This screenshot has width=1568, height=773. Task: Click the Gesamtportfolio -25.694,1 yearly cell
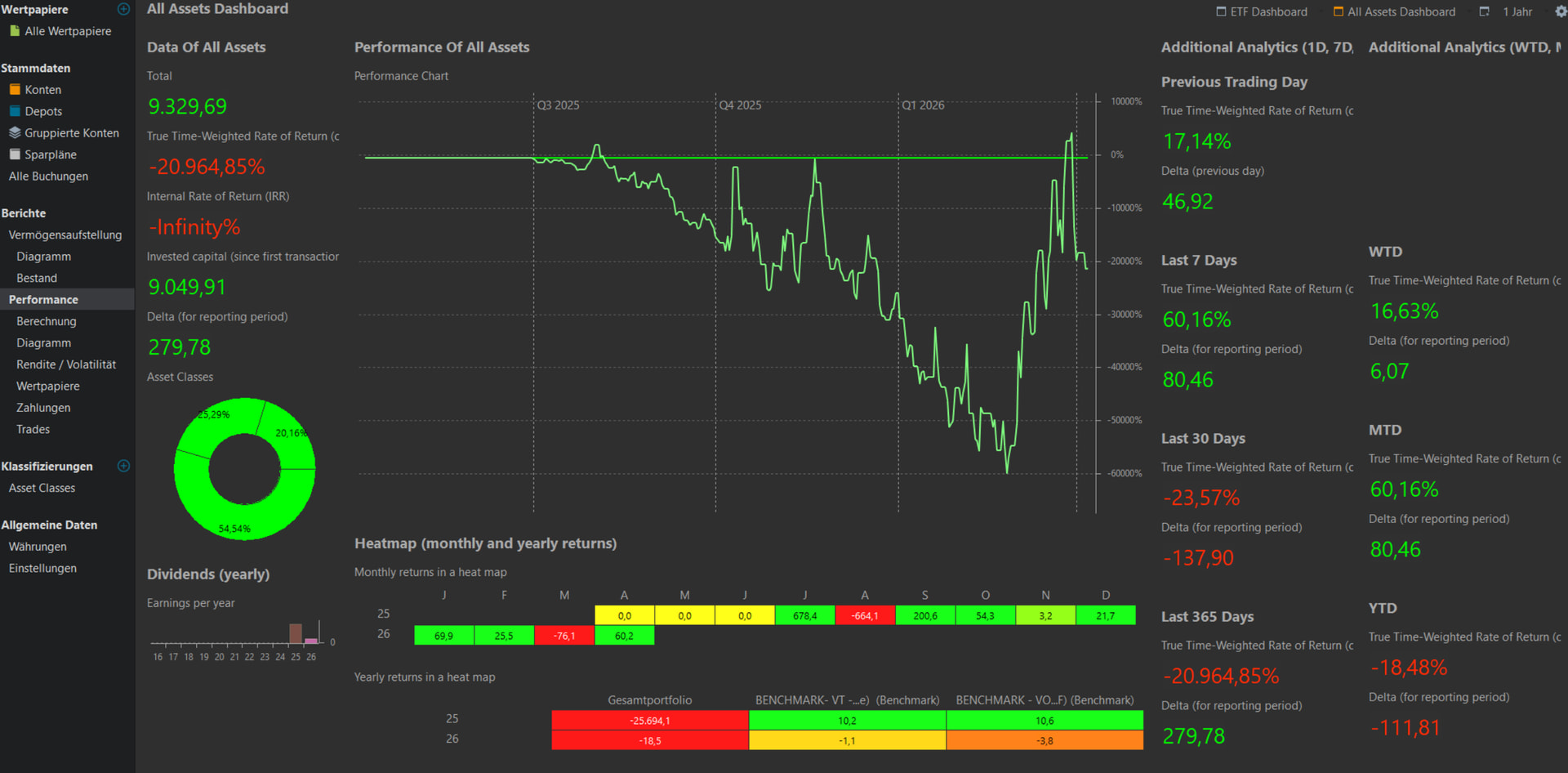pos(650,721)
